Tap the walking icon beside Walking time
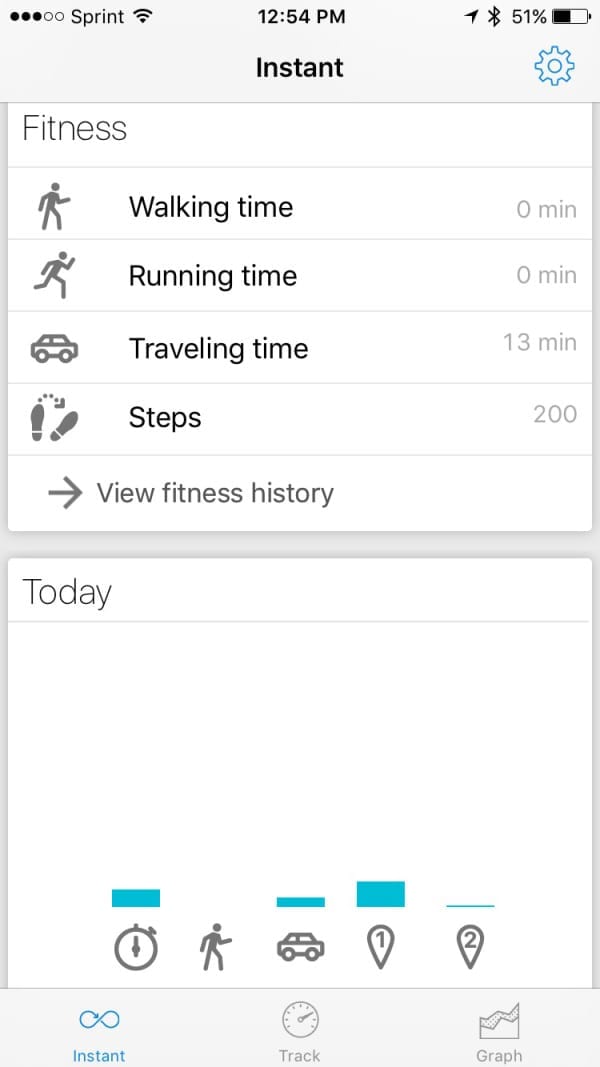600x1067 pixels. point(54,207)
